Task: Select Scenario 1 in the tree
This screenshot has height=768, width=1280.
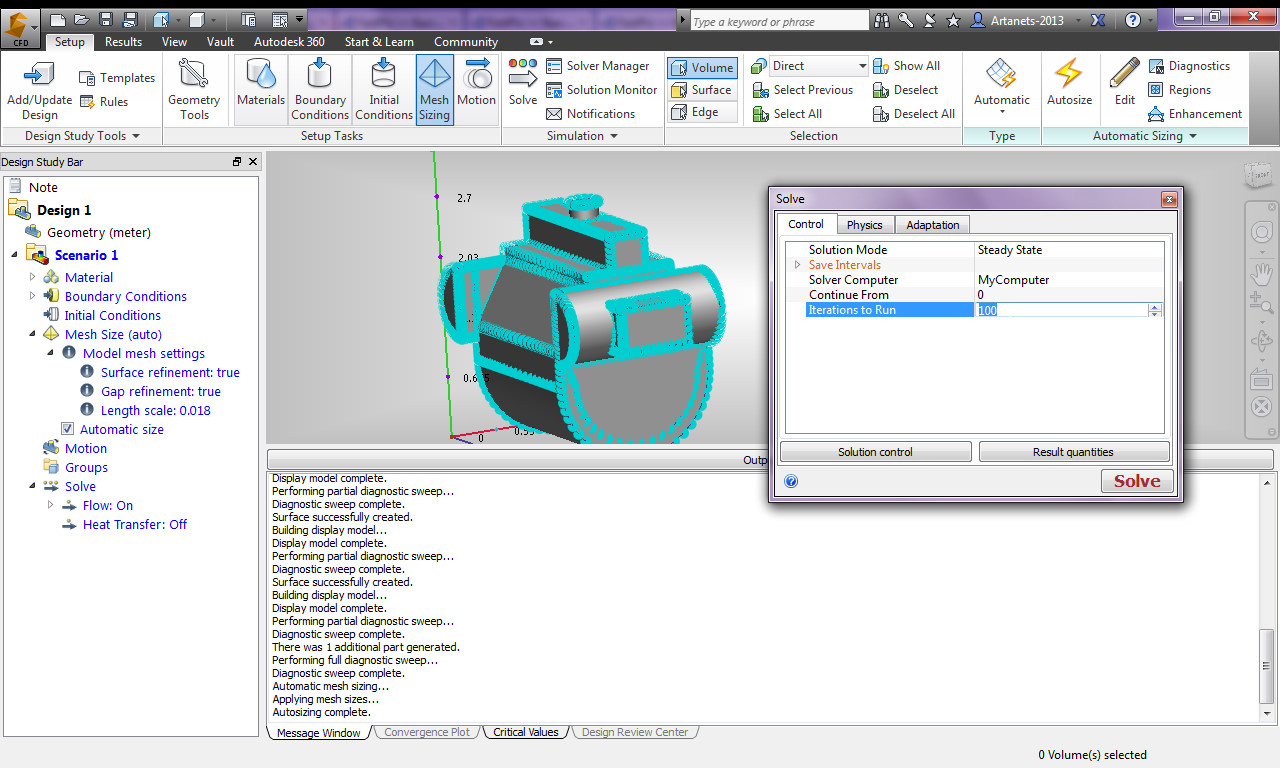Action: point(86,255)
